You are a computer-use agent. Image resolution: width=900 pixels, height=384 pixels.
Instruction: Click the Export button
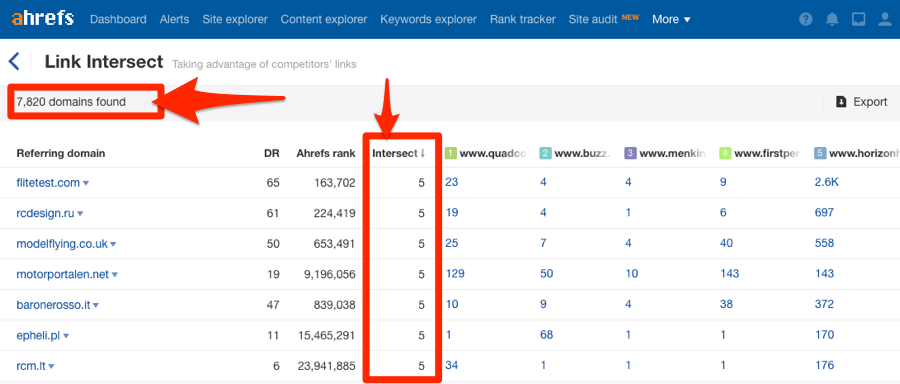pyautogui.click(x=862, y=102)
